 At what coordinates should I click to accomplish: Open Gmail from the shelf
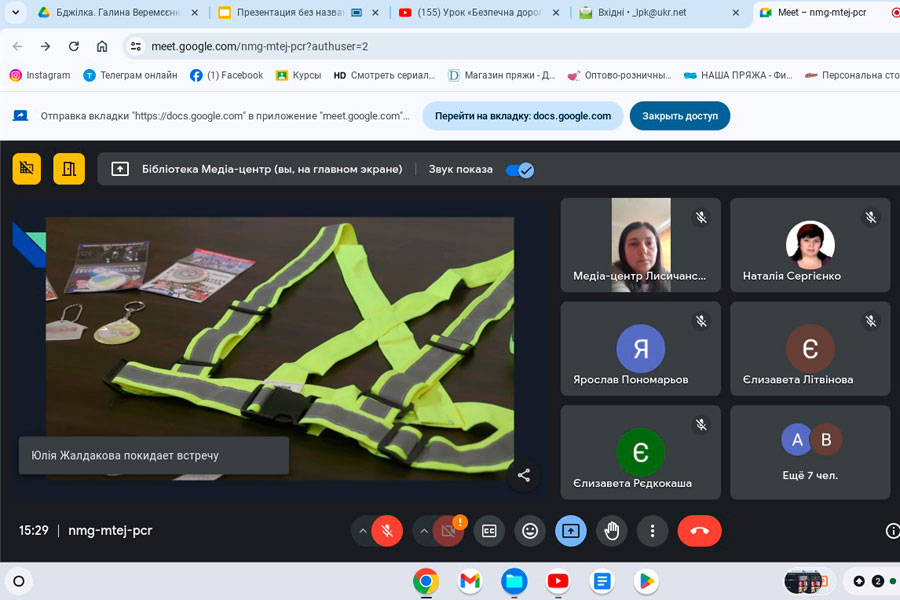[470, 582]
